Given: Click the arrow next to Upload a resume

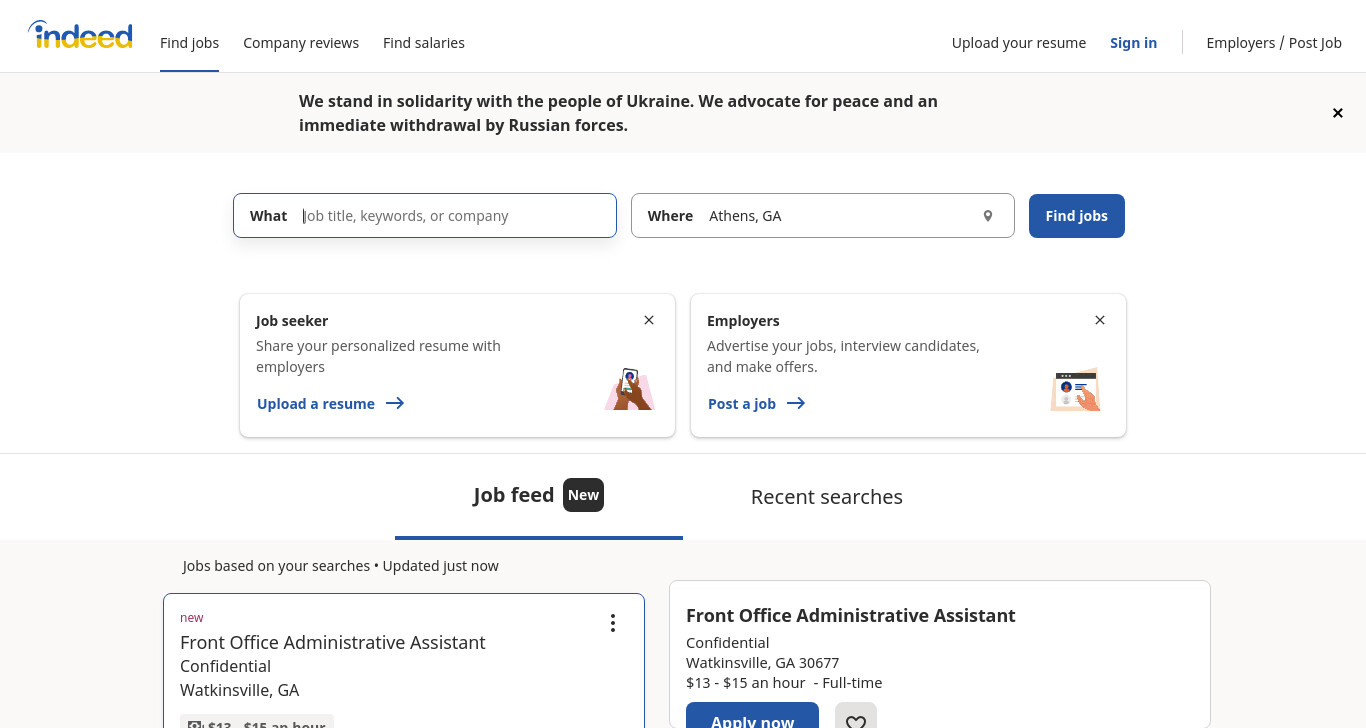Looking at the screenshot, I should point(395,404).
